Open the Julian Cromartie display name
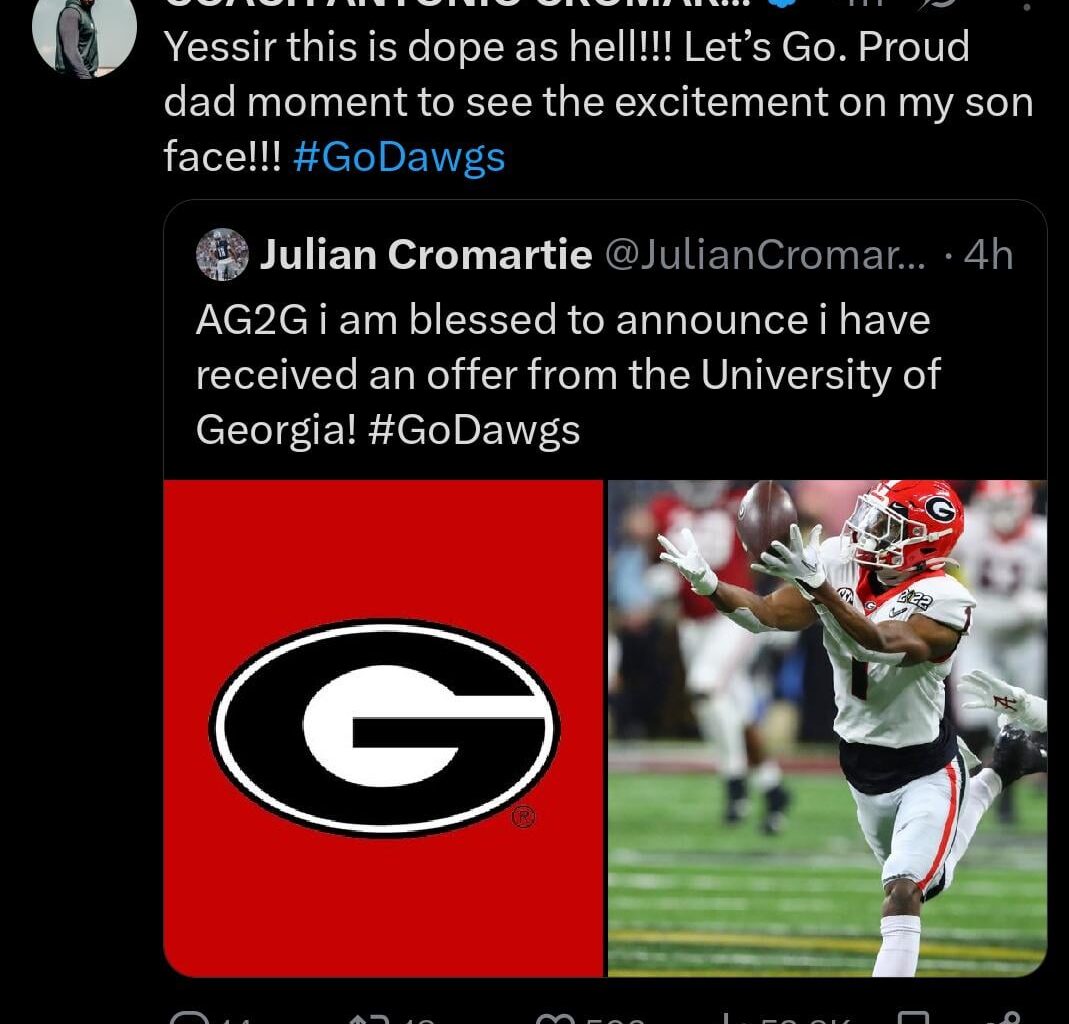Screen dimensions: 1069x1024 425,255
